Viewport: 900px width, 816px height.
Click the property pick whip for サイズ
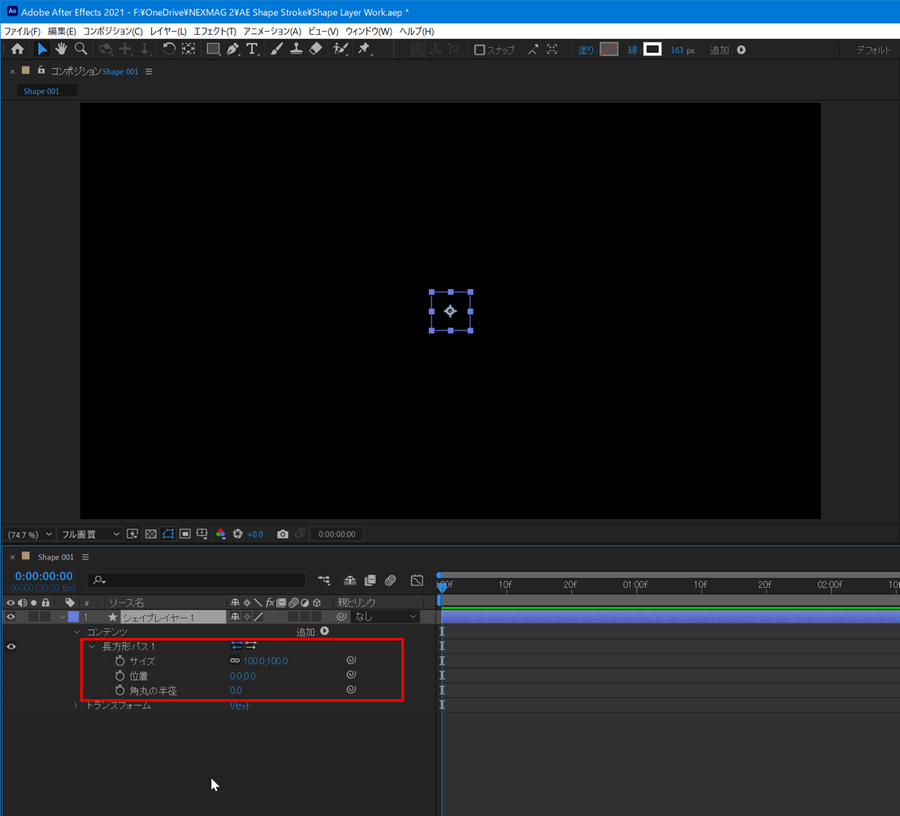tap(351, 660)
